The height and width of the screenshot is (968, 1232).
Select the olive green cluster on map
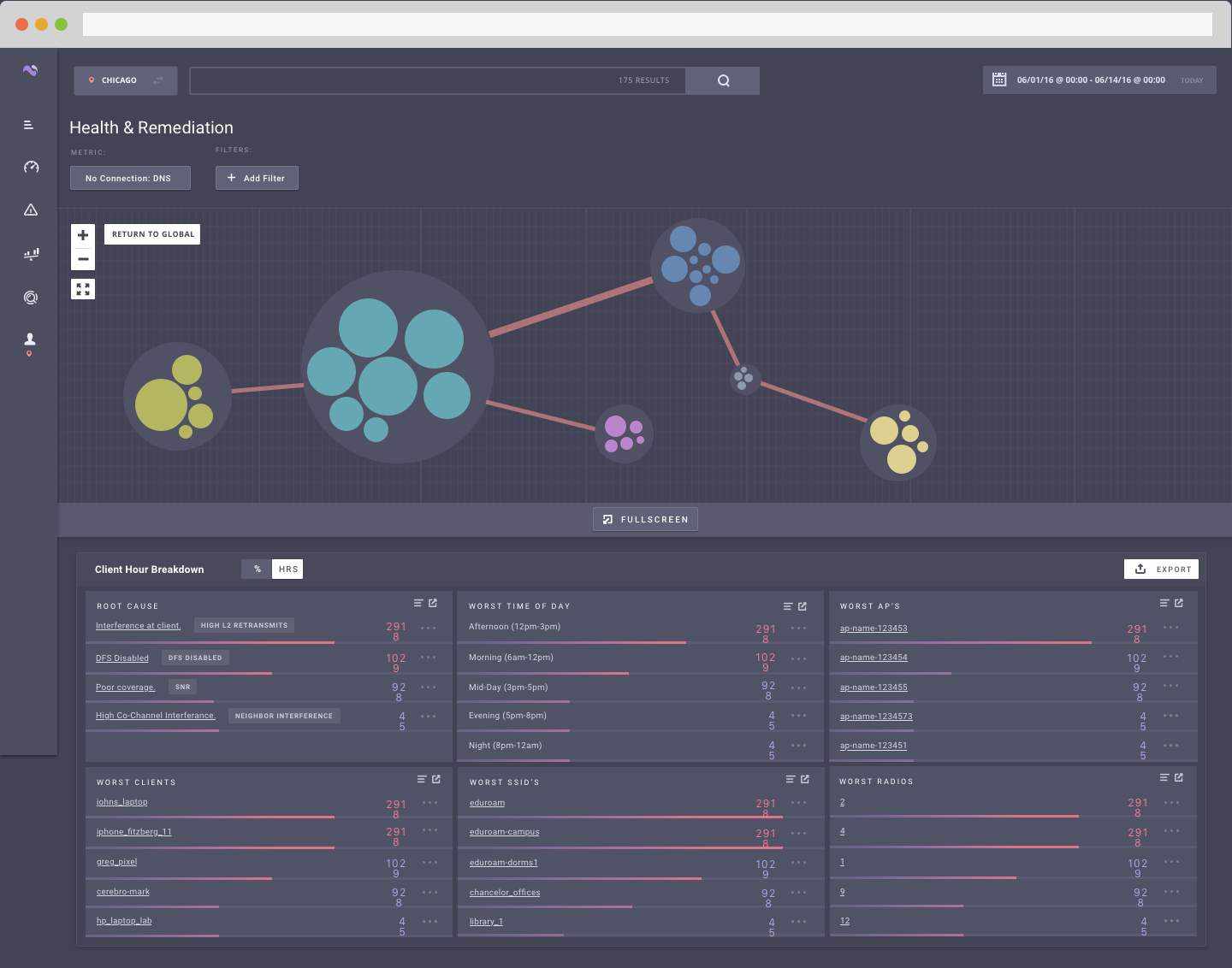[x=178, y=396]
